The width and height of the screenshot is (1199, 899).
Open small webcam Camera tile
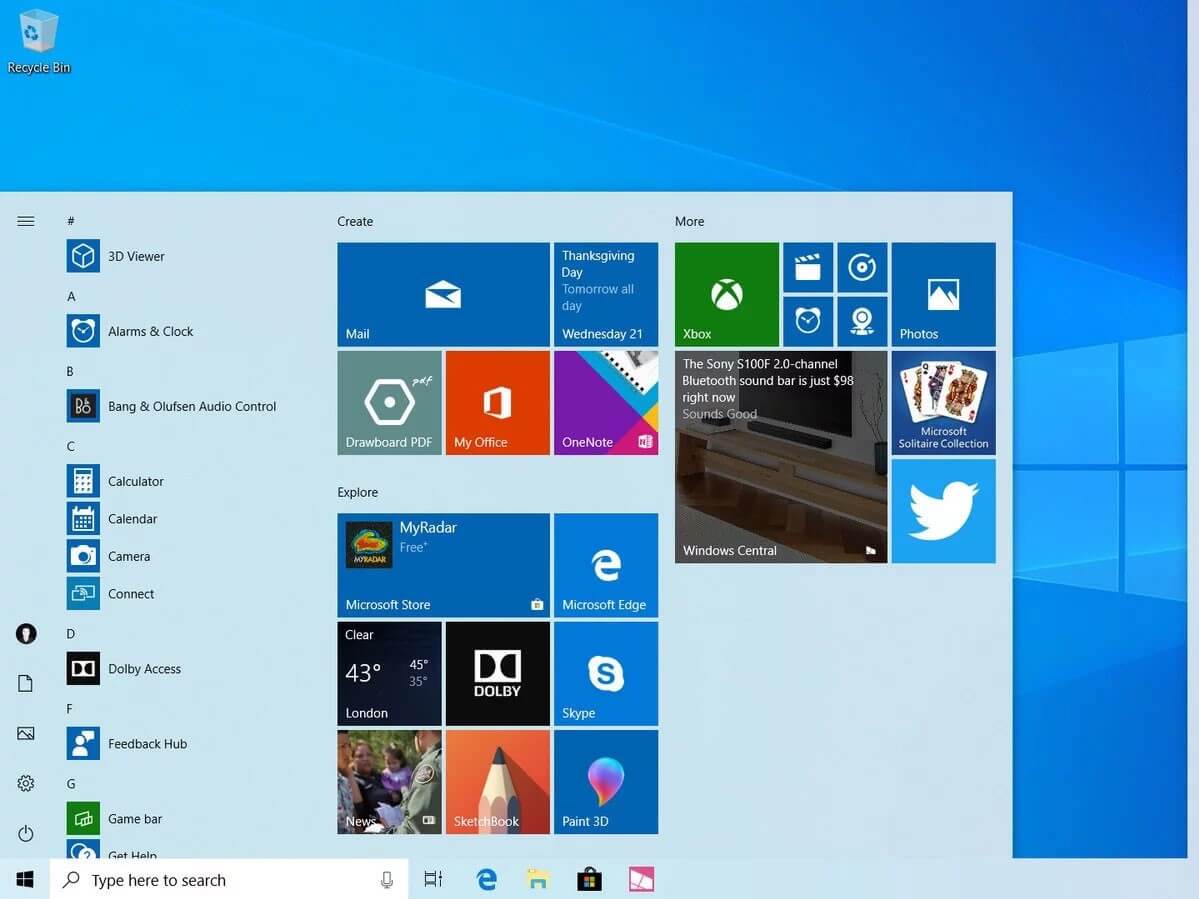[862, 321]
